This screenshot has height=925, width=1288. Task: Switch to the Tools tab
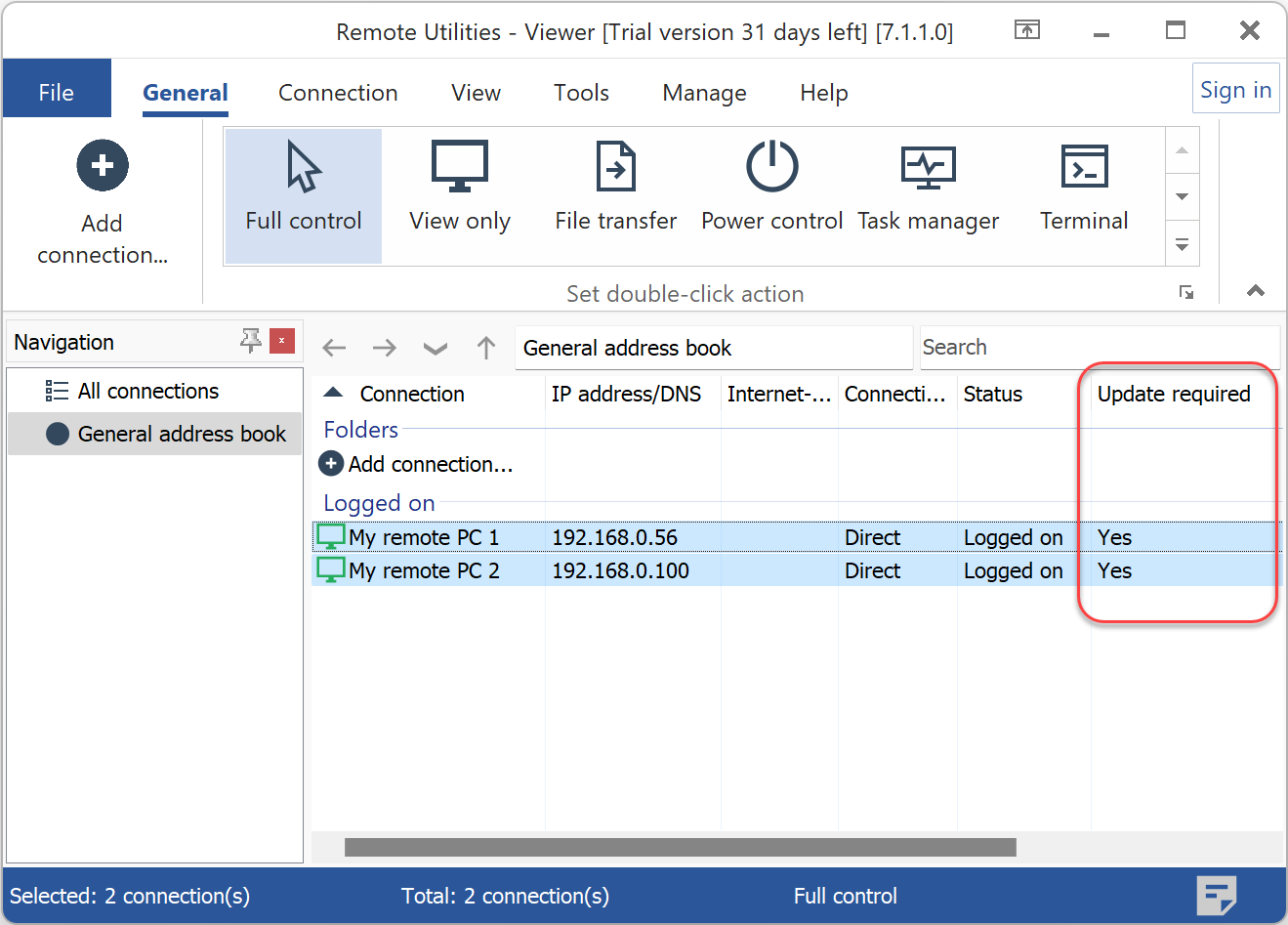pos(581,93)
